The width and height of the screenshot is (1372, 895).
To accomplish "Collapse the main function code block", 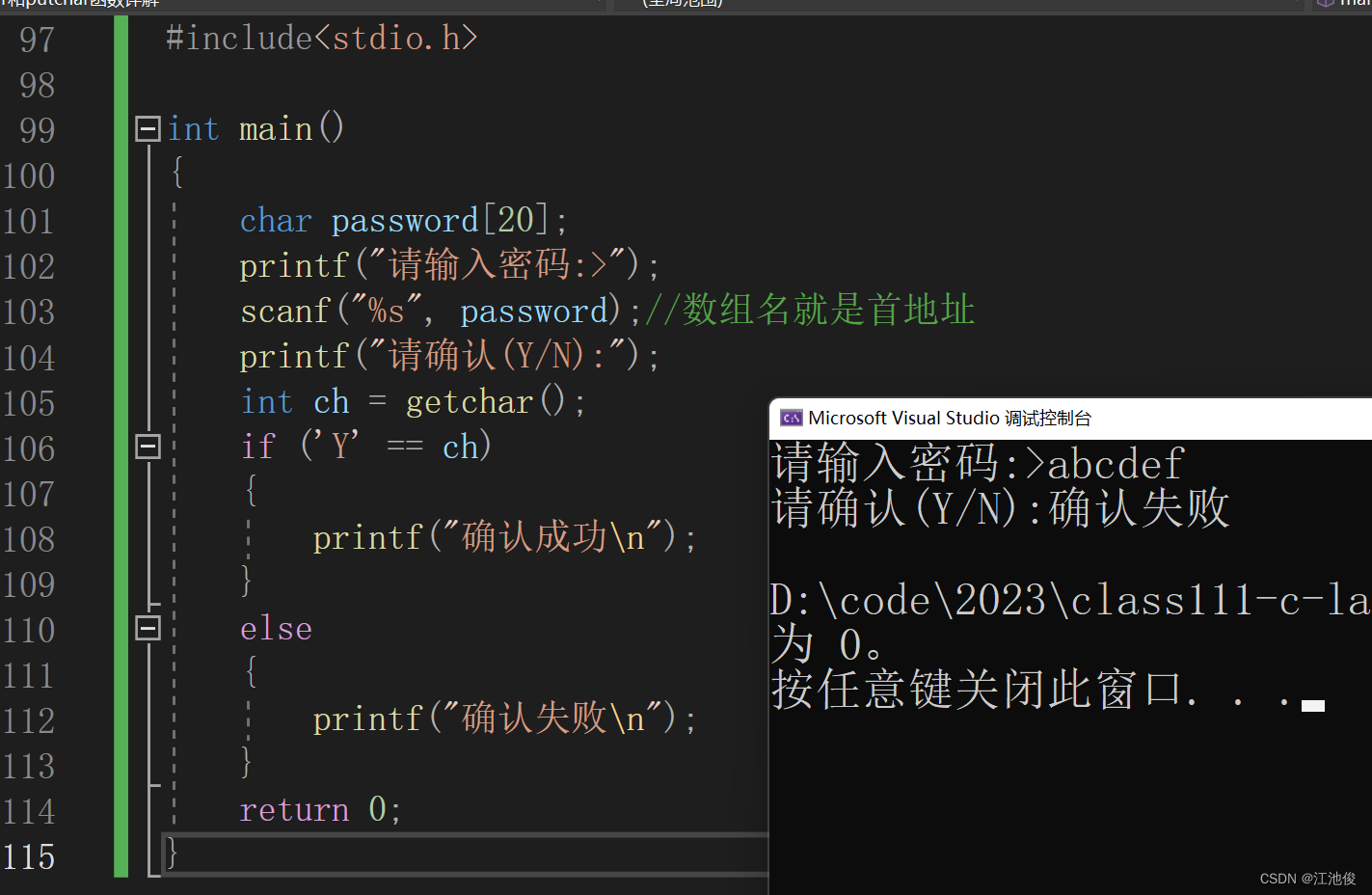I will [x=148, y=128].
